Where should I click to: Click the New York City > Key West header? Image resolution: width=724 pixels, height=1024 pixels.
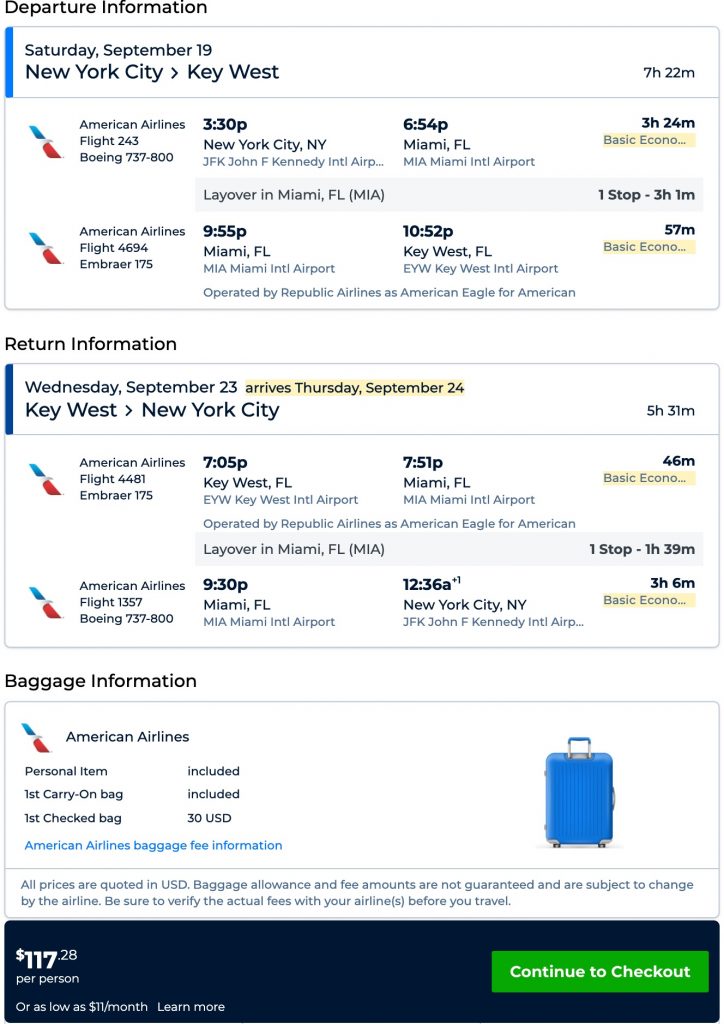pyautogui.click(x=152, y=72)
